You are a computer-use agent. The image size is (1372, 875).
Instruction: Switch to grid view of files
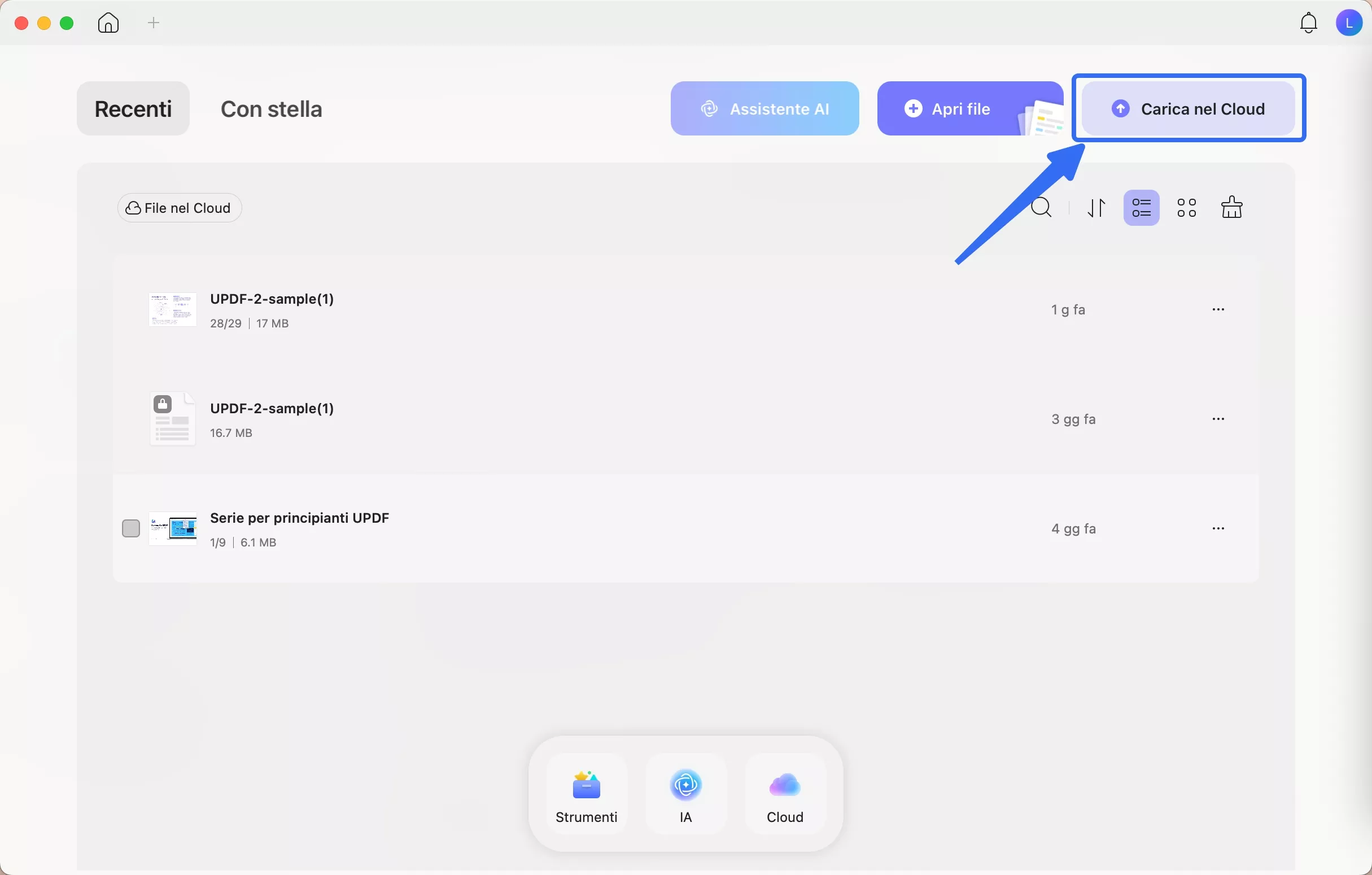(1187, 207)
